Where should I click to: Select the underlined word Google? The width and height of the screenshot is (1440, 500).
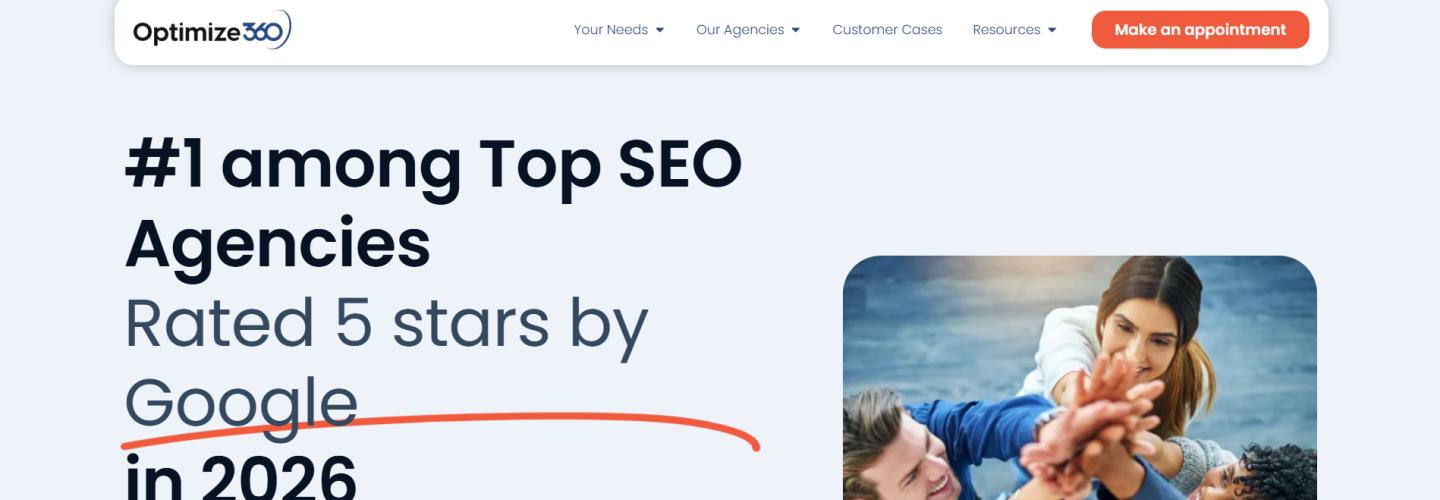coord(240,402)
